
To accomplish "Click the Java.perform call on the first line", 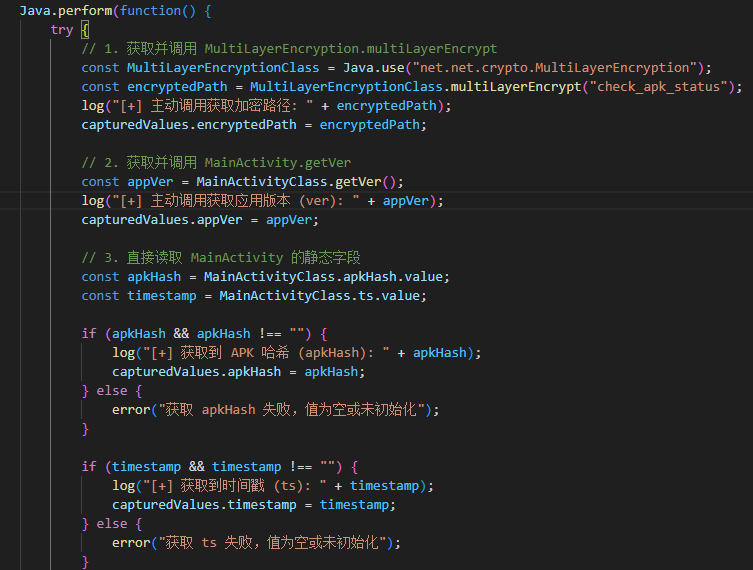I will coord(66,11).
